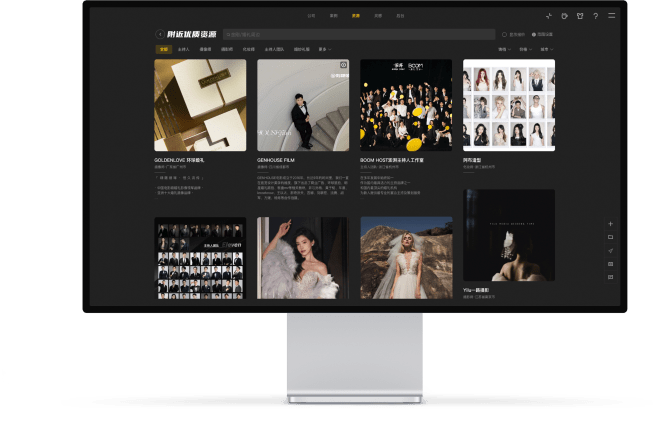The image size is (665, 432).
Task: Select the first radio option beside search bar
Action: click(505, 34)
